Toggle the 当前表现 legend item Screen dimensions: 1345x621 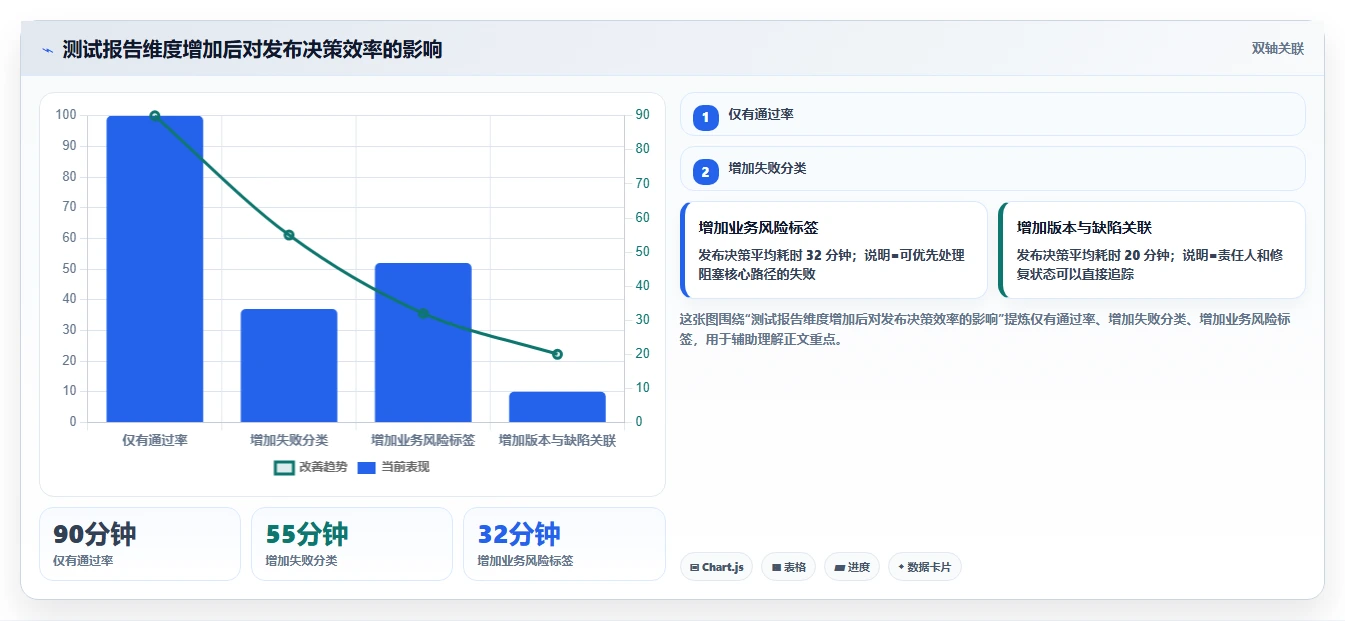[393, 467]
